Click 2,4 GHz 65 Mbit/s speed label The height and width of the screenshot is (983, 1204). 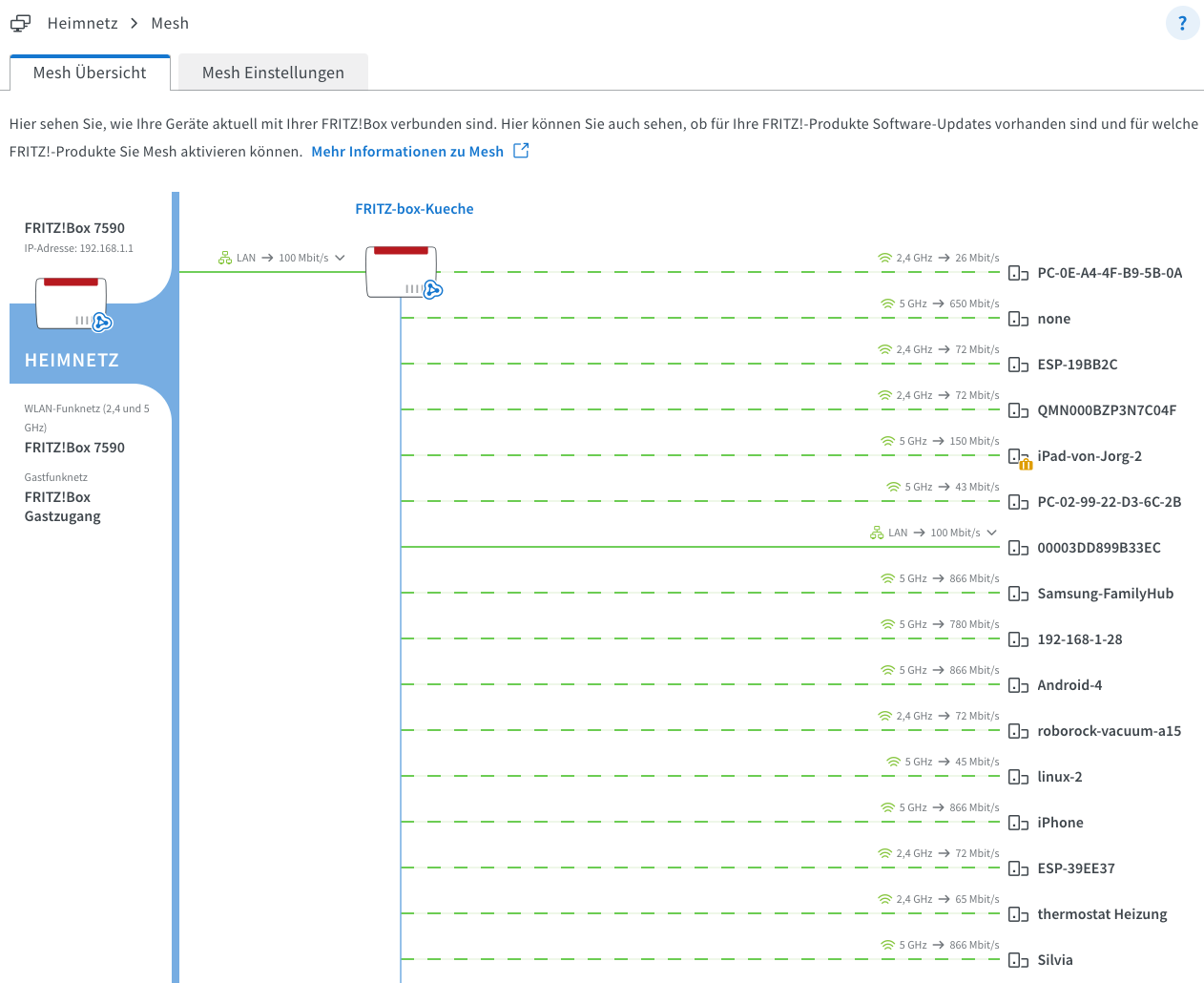tap(948, 899)
